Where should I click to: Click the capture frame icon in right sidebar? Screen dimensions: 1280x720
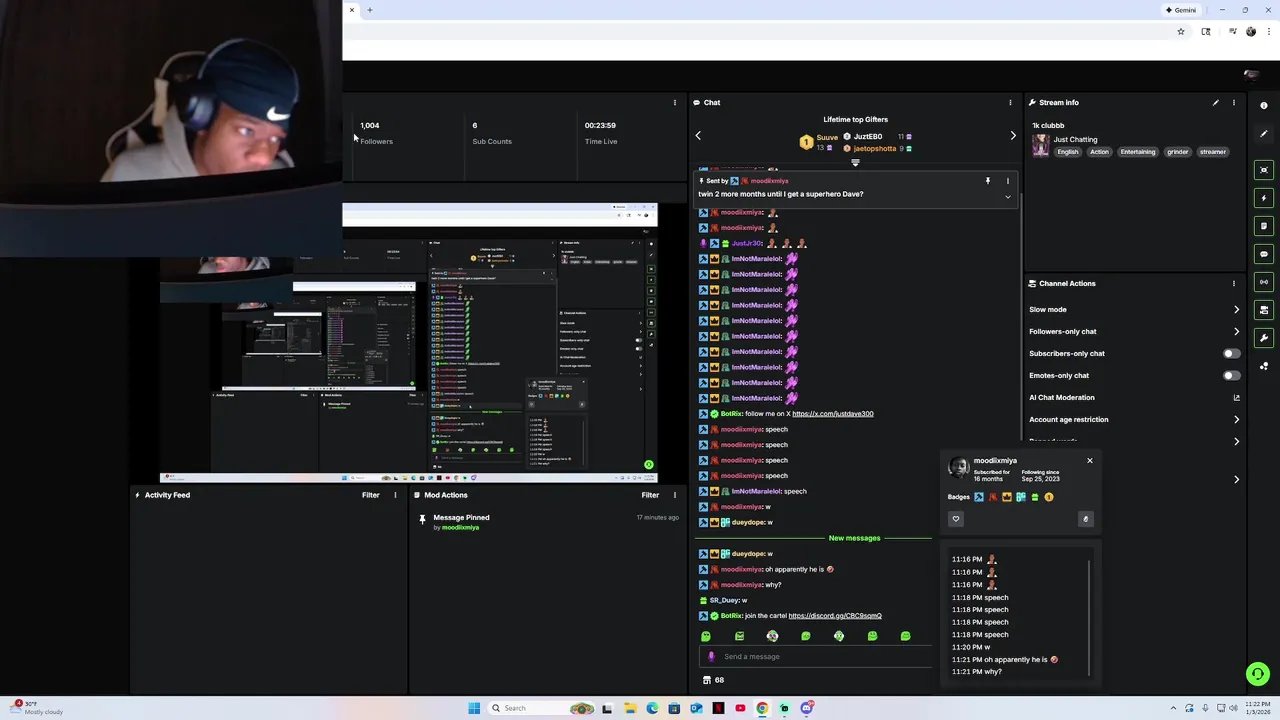pos(1264,170)
